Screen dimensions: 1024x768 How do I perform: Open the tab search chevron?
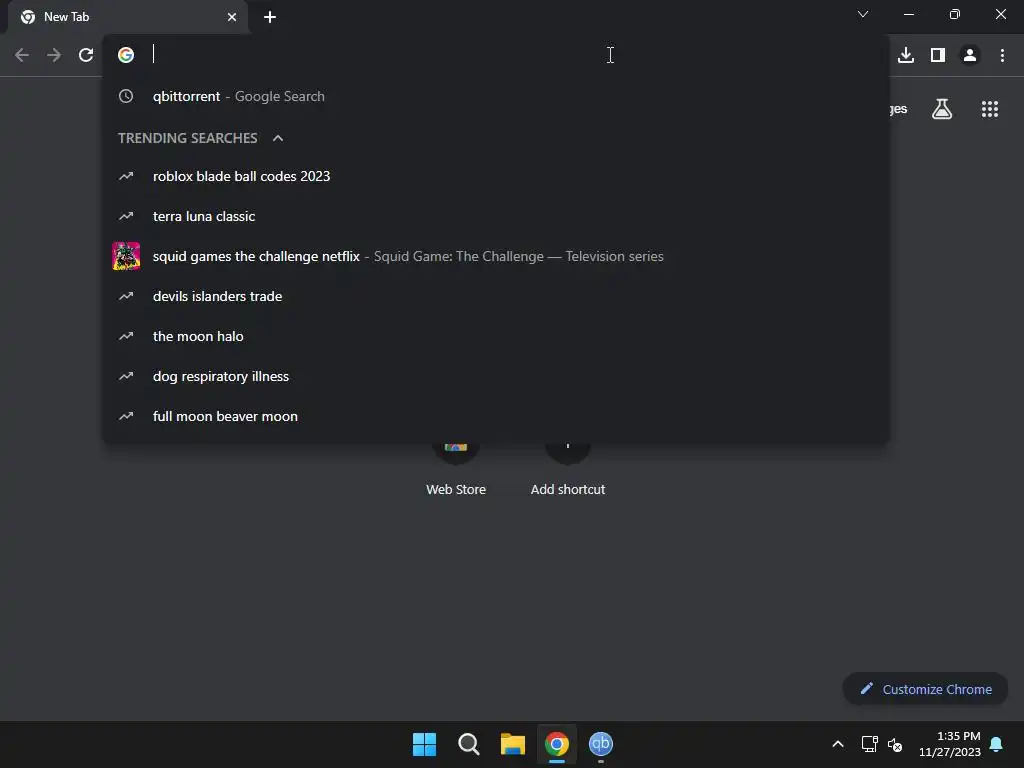pyautogui.click(x=863, y=14)
